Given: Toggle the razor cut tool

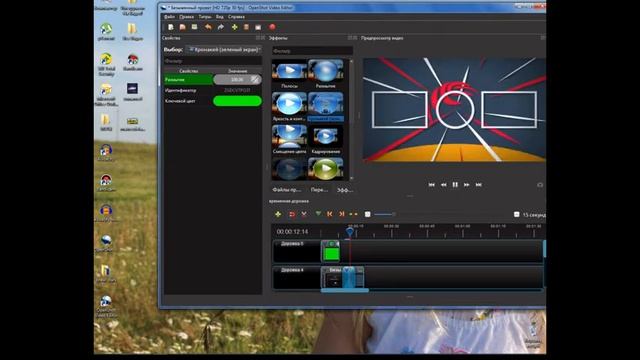Looking at the screenshot, I should pos(304,214).
